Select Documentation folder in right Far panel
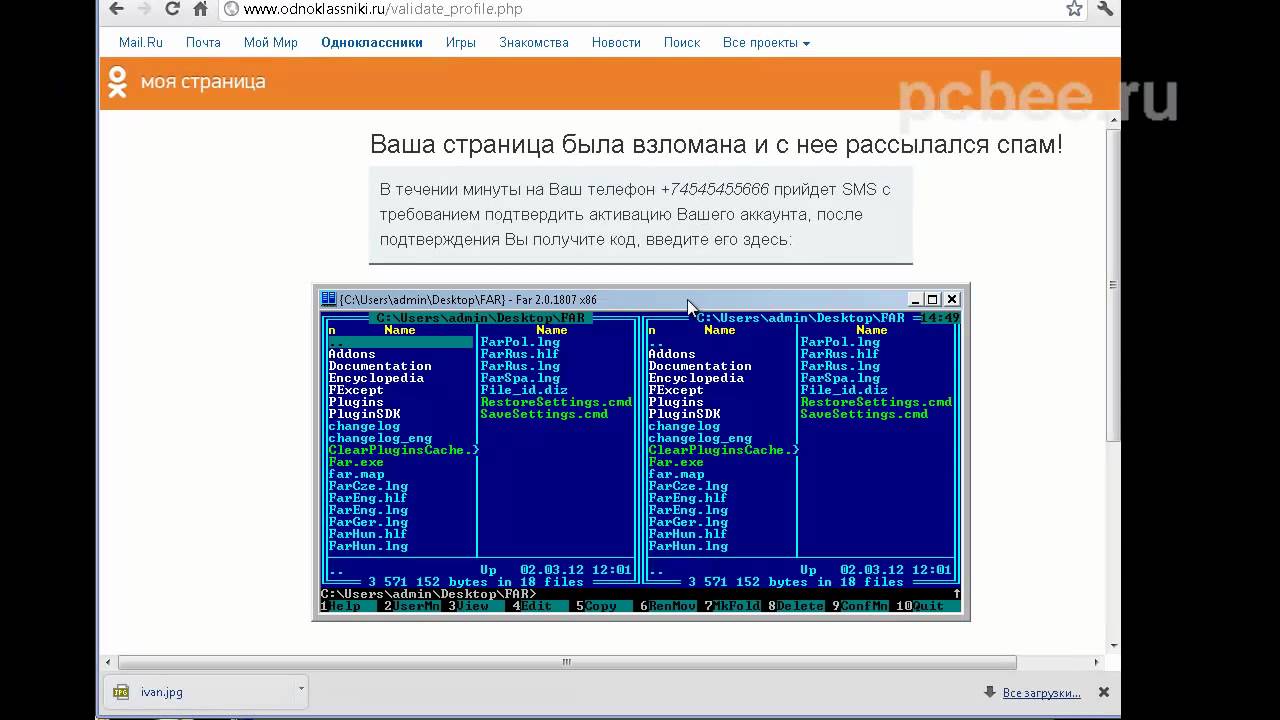The image size is (1280, 720). click(700, 366)
